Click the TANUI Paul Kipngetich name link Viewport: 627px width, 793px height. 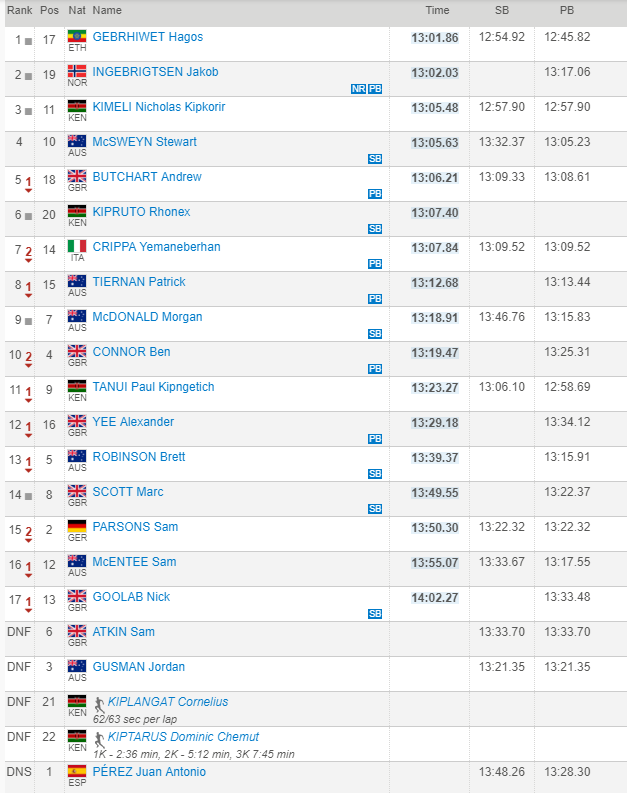coord(153,387)
